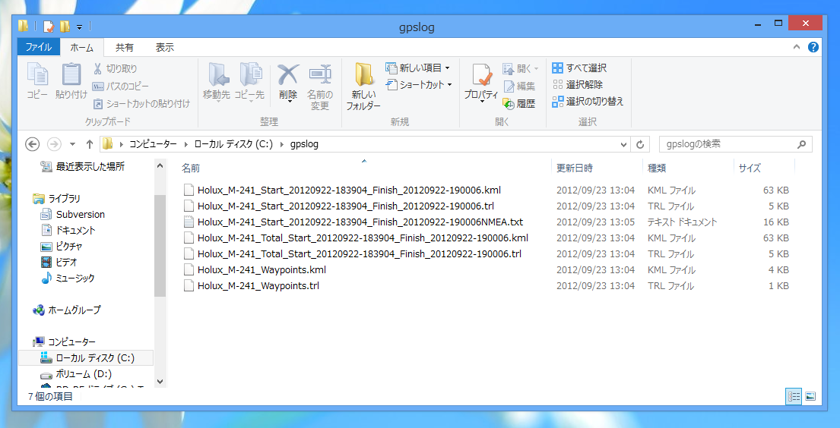840x428 pixels.
Task: Minimize the ribbon with the chevron
Action: (x=797, y=47)
